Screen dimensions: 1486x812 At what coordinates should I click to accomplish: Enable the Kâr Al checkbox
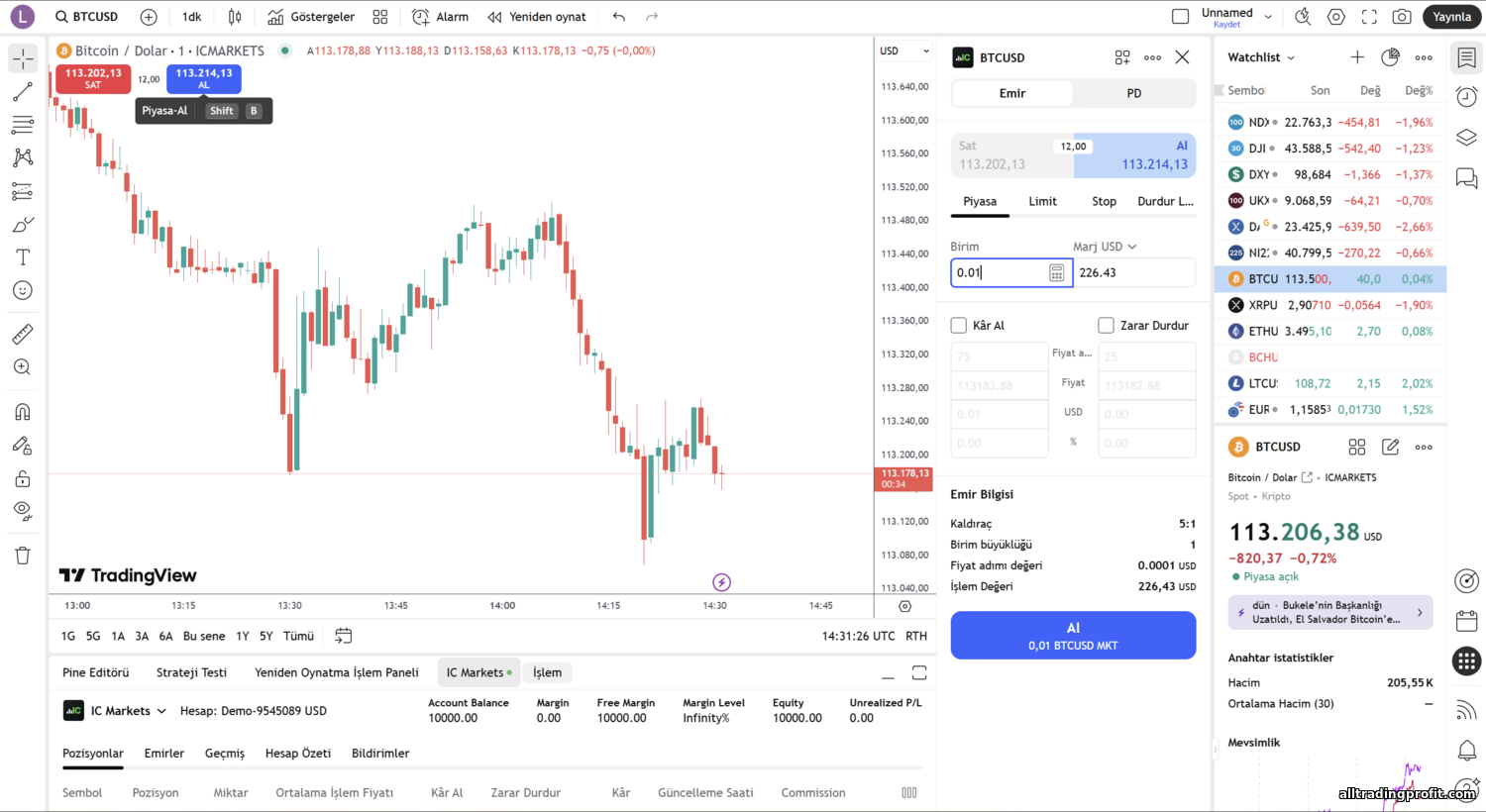[x=959, y=326]
